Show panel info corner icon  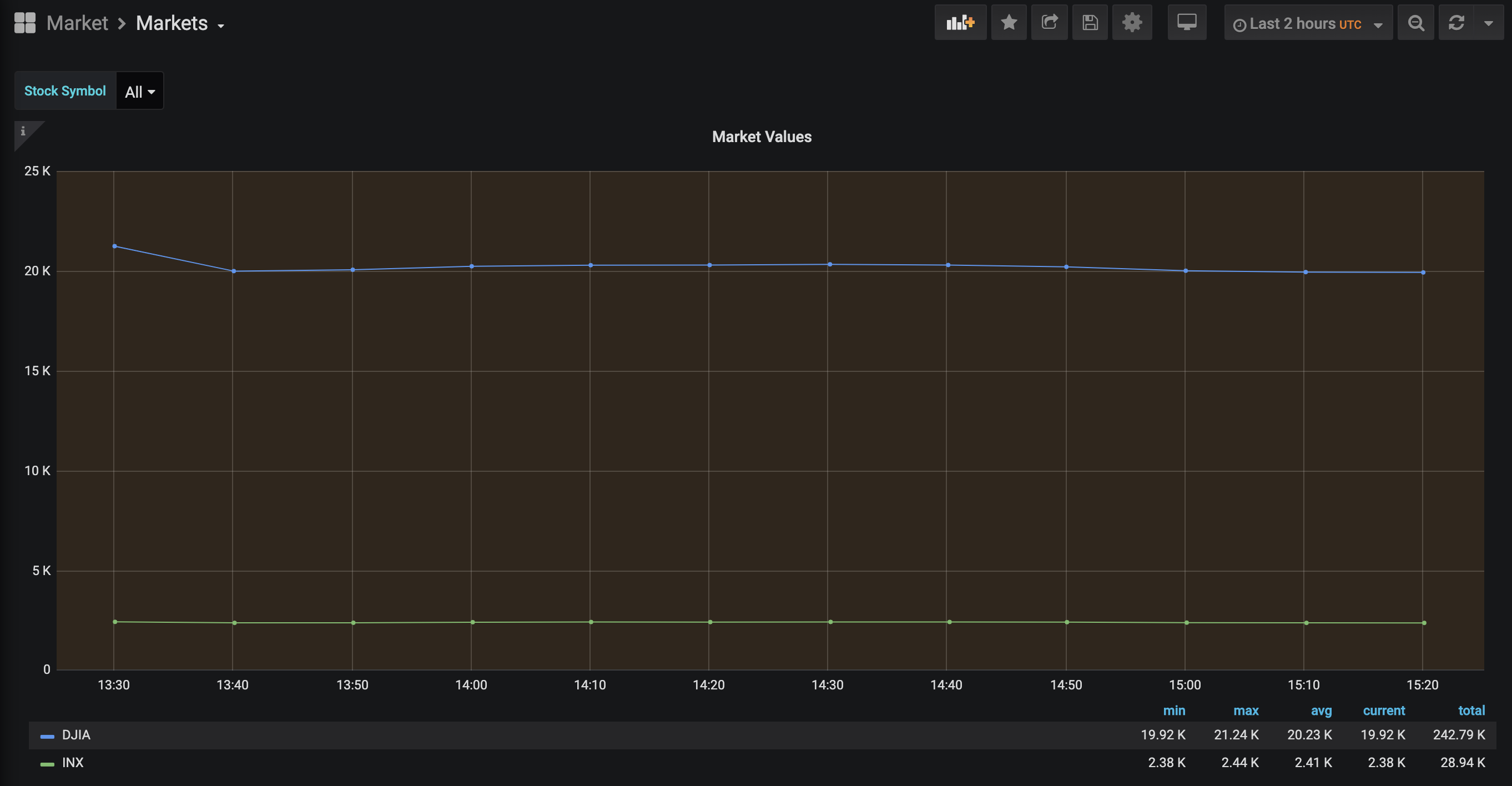(23, 131)
